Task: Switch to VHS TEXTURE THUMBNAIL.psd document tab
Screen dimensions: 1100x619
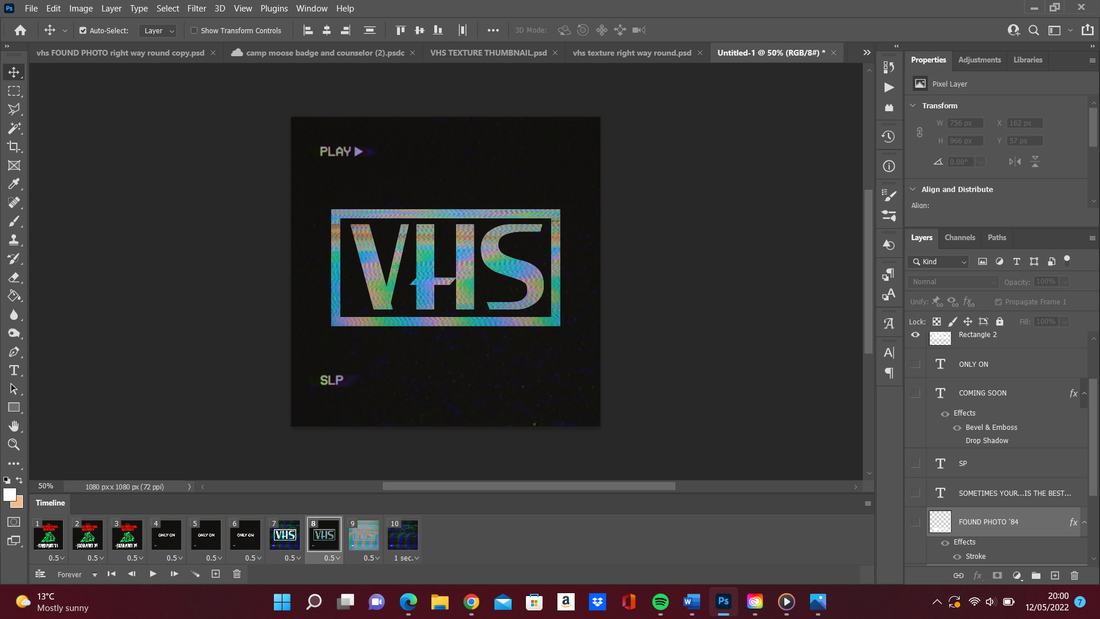Action: (x=488, y=53)
